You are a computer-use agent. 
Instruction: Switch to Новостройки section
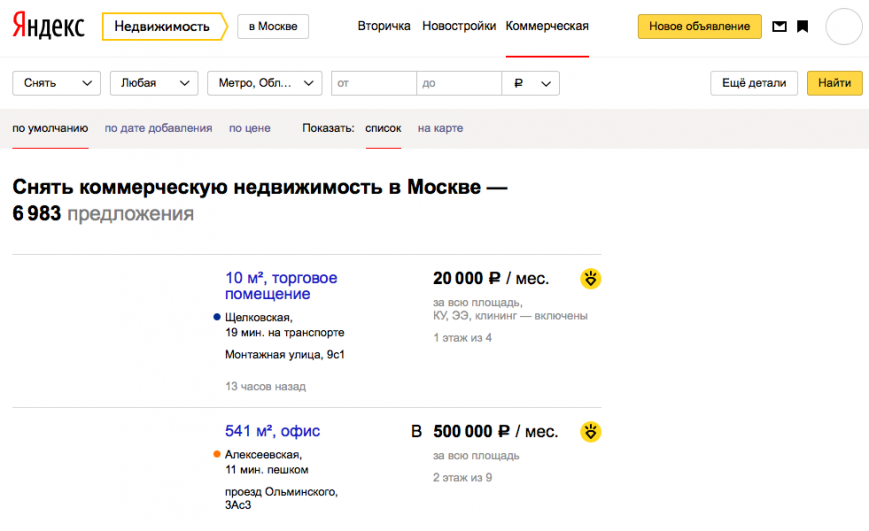click(459, 26)
